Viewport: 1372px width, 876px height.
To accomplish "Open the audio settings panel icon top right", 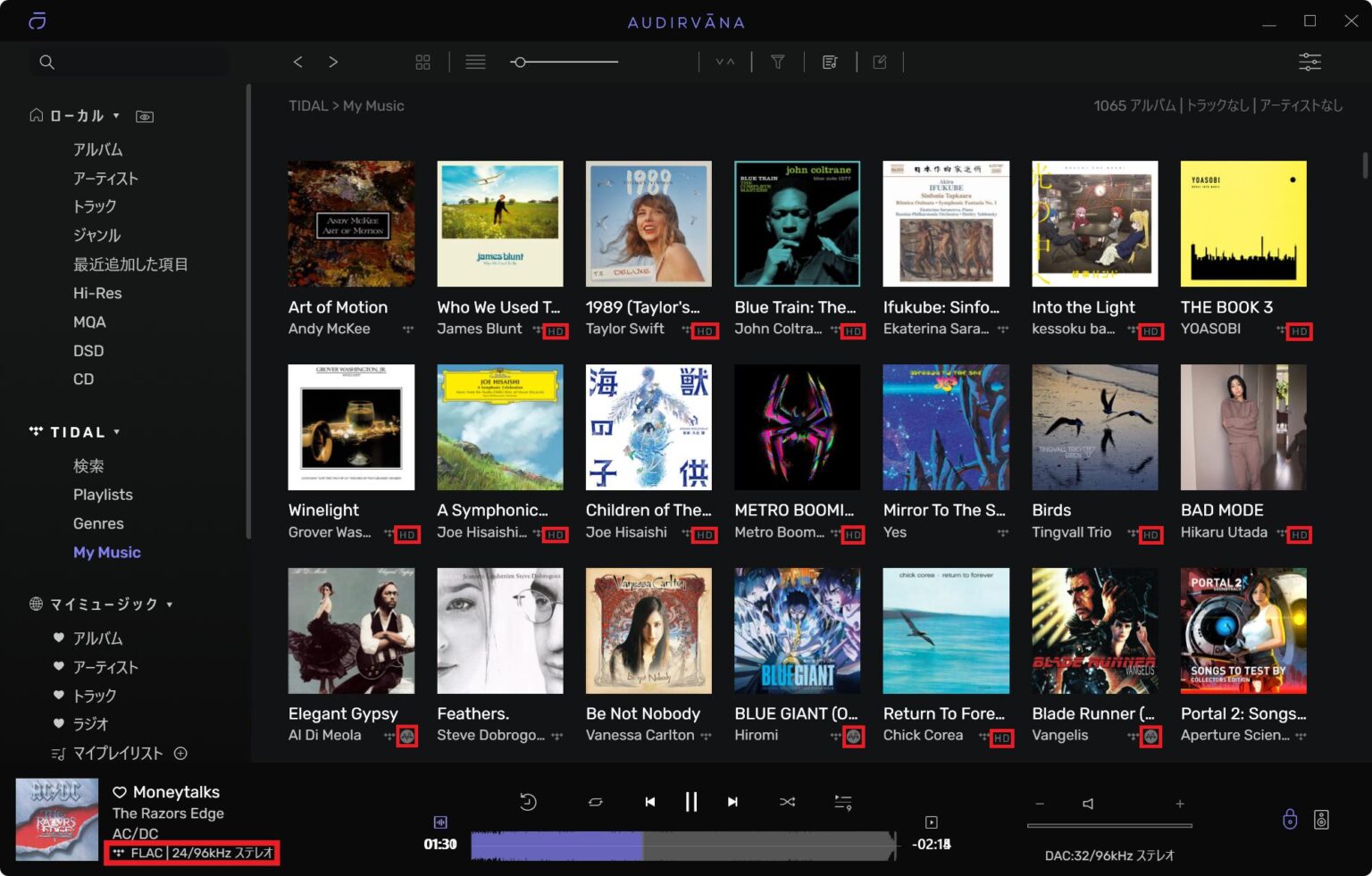I will pyautogui.click(x=1309, y=62).
